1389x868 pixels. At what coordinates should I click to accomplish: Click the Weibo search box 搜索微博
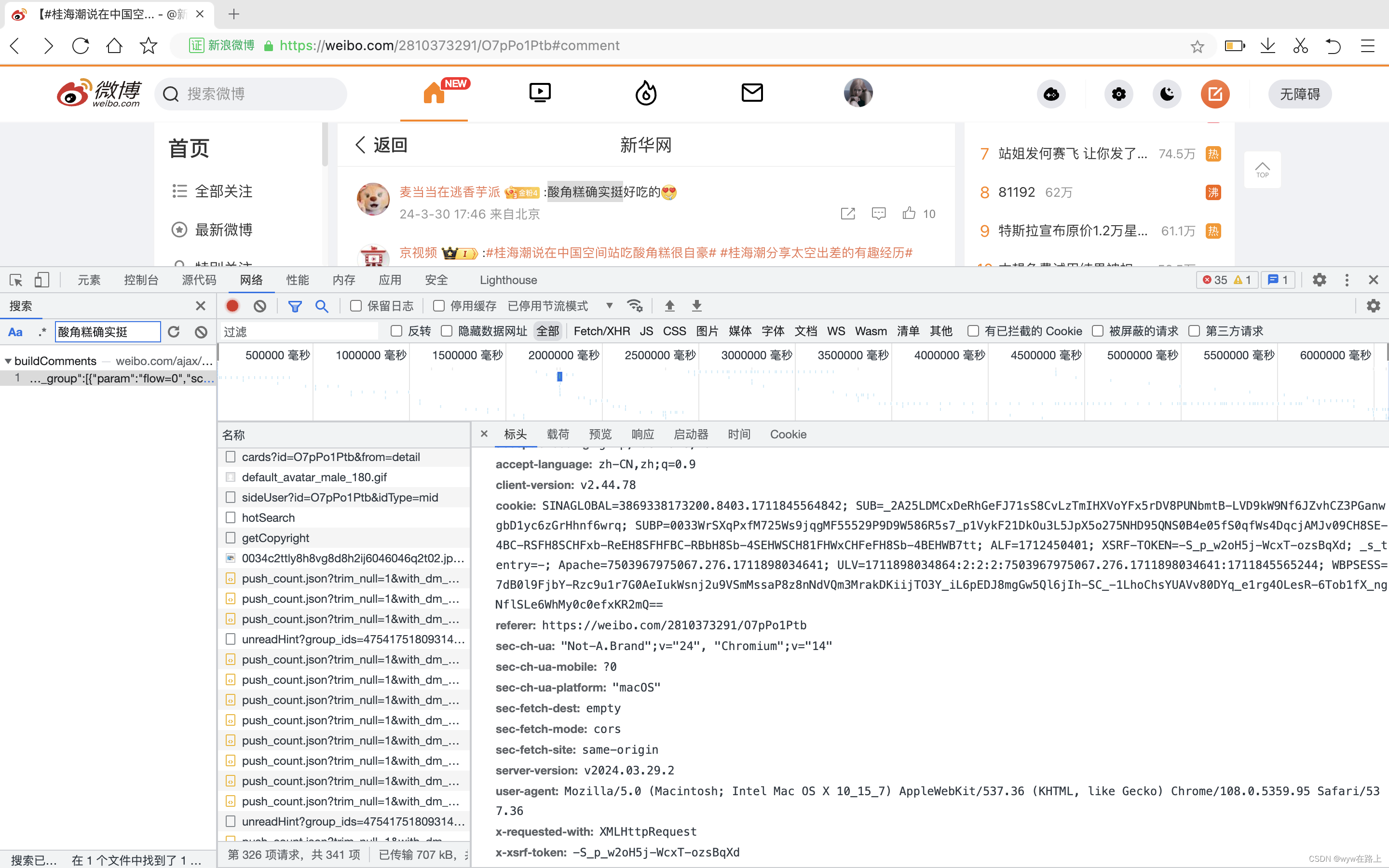(x=251, y=94)
